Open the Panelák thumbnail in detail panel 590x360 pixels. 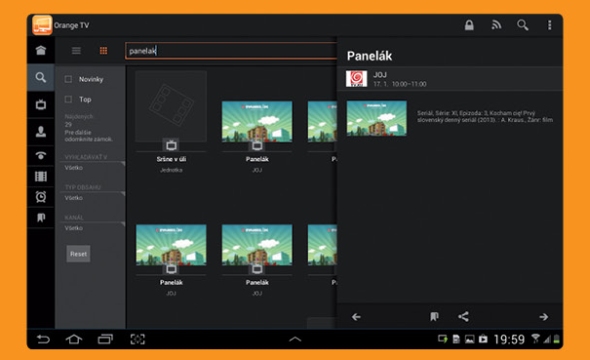(x=377, y=118)
